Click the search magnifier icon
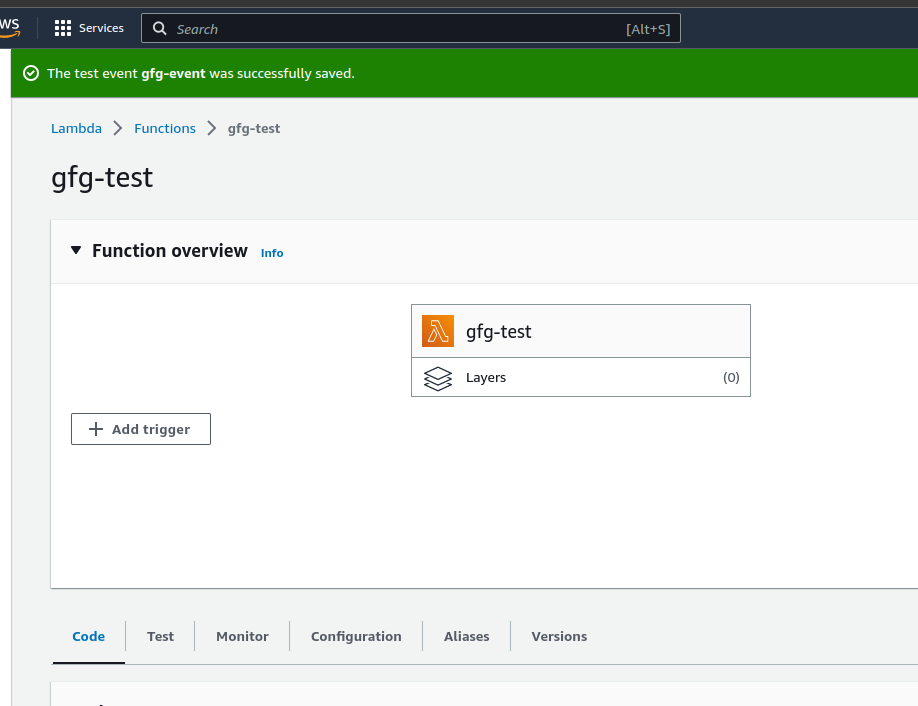This screenshot has width=918, height=706. tap(160, 29)
